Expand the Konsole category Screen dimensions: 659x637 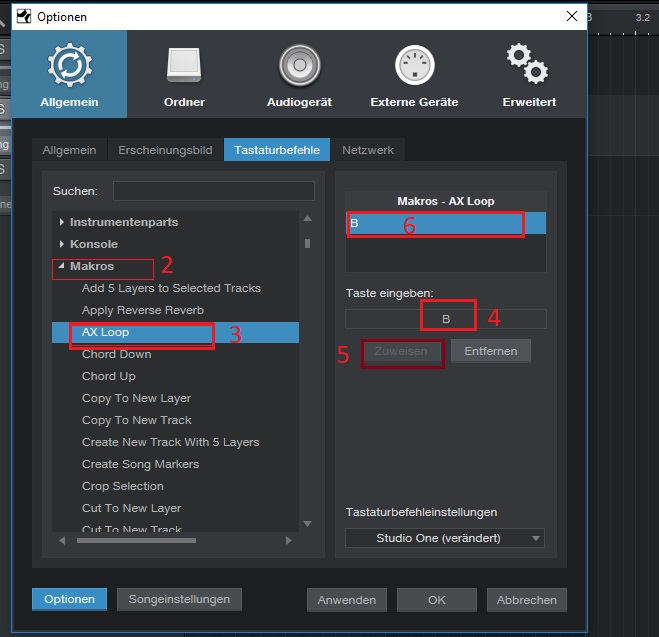(62, 244)
